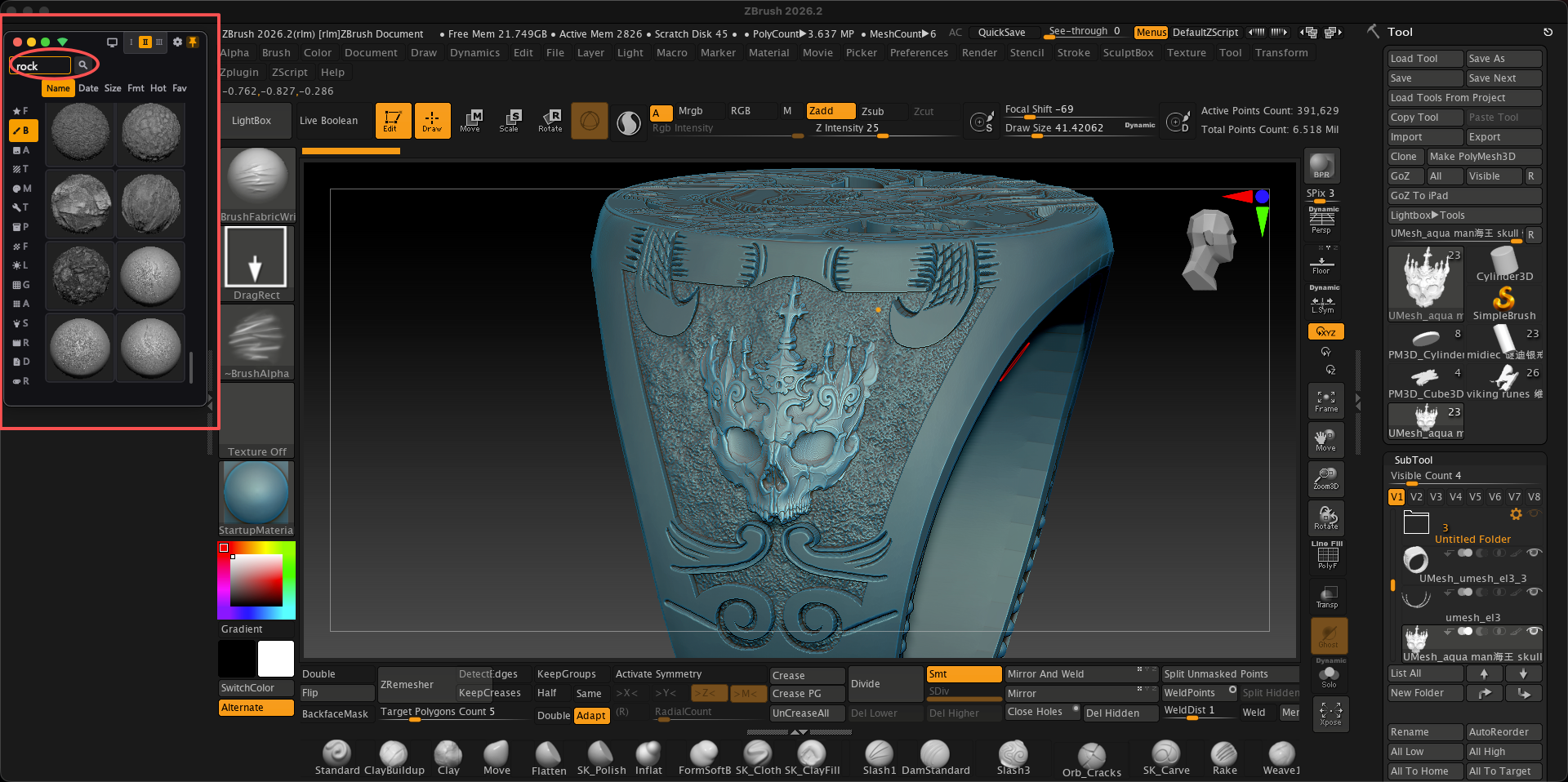Click the rock search input field

tap(41, 65)
